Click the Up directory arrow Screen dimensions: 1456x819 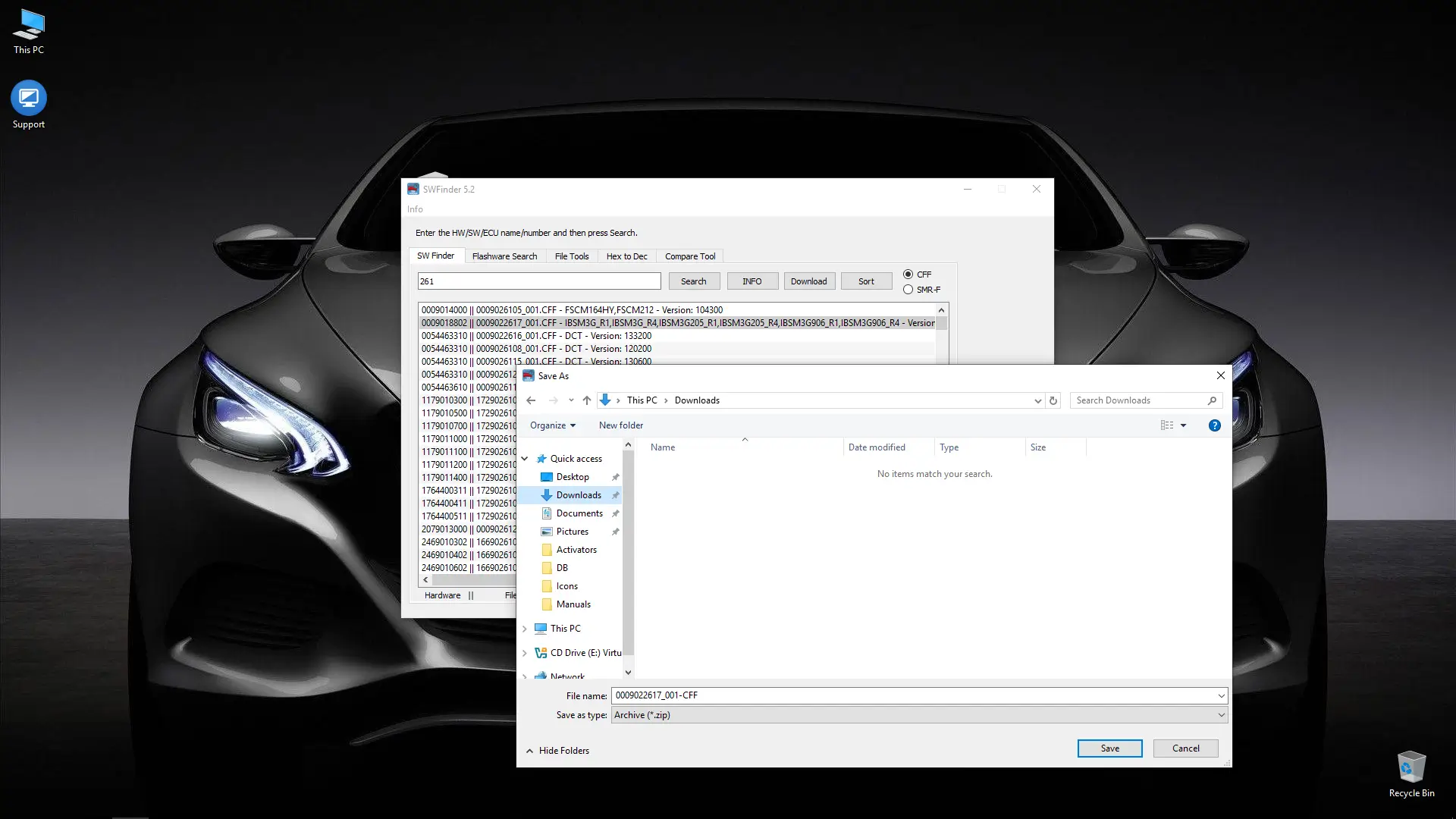coord(586,400)
